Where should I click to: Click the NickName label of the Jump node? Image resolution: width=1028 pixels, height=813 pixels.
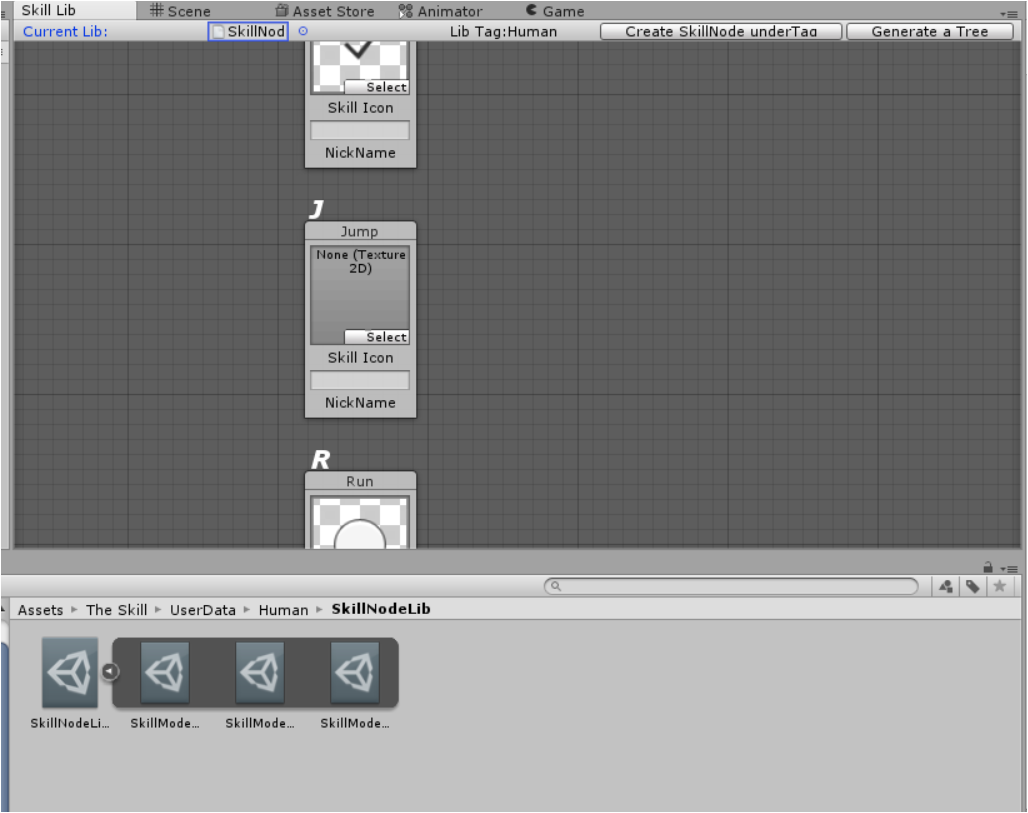360,403
